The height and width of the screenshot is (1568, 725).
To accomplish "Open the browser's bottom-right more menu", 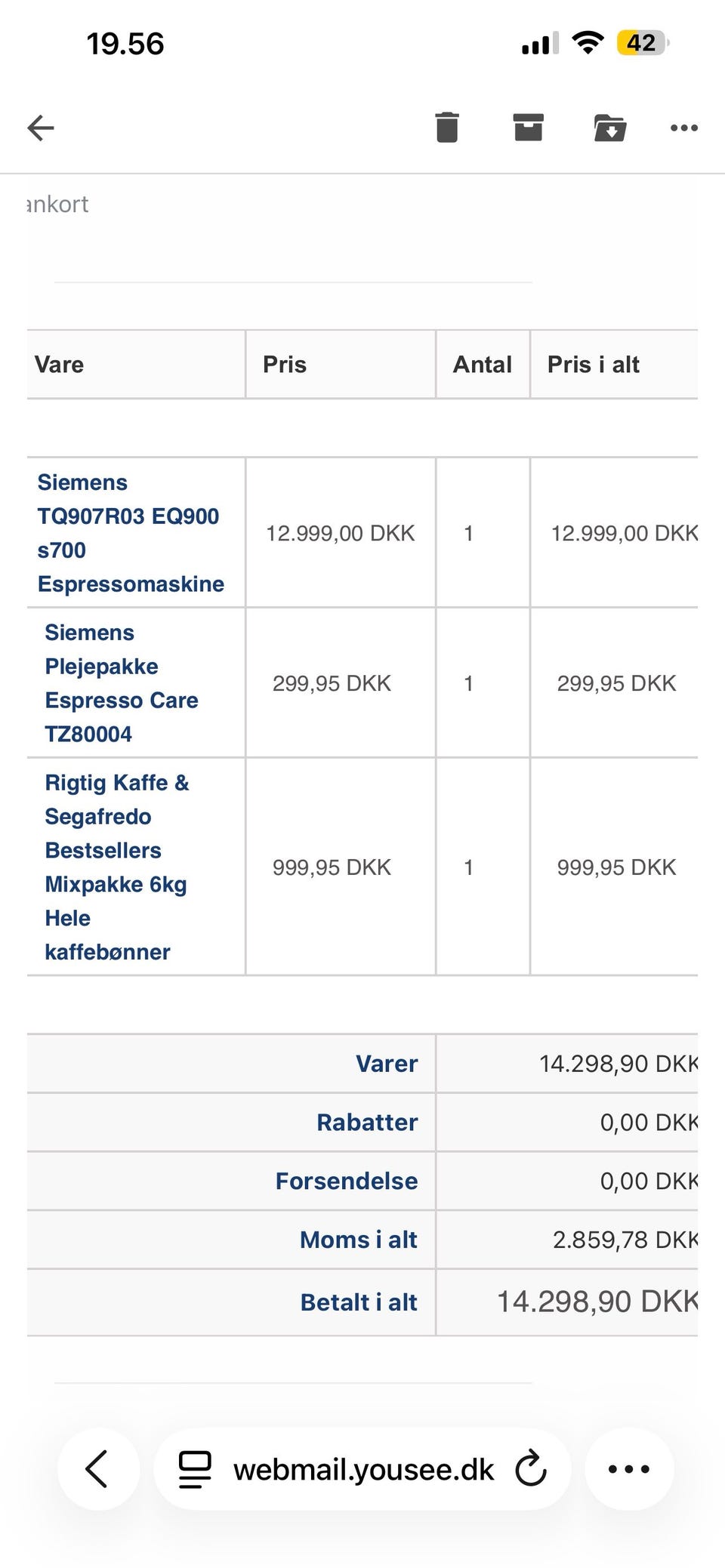I will tap(629, 1469).
